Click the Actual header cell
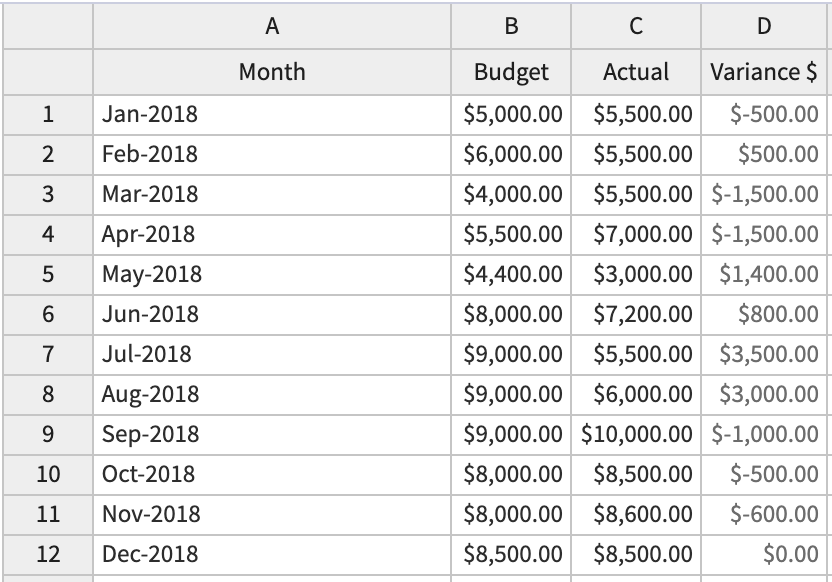 634,72
